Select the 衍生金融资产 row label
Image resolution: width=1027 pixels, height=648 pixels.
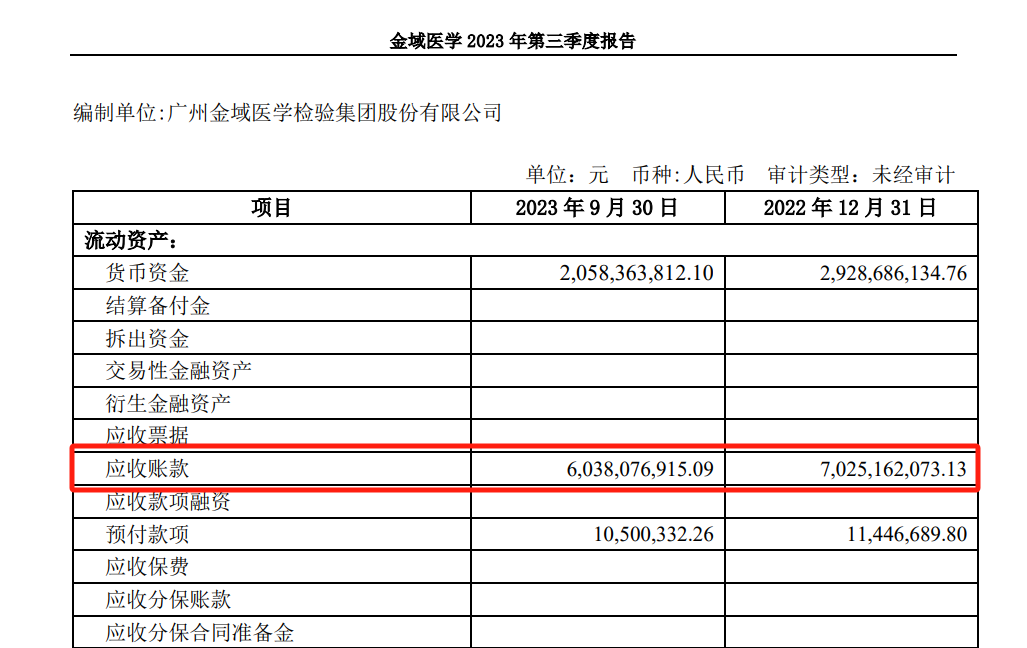pos(168,404)
